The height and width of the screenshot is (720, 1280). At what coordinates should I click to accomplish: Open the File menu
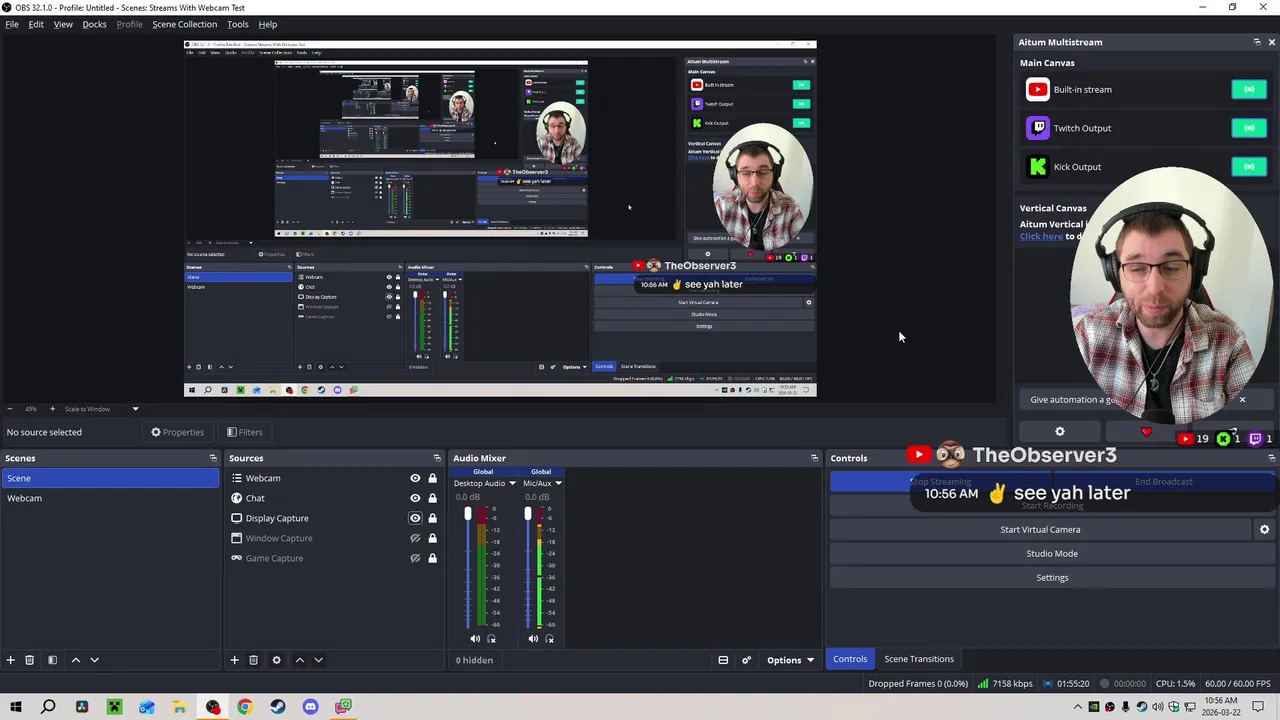coord(12,24)
